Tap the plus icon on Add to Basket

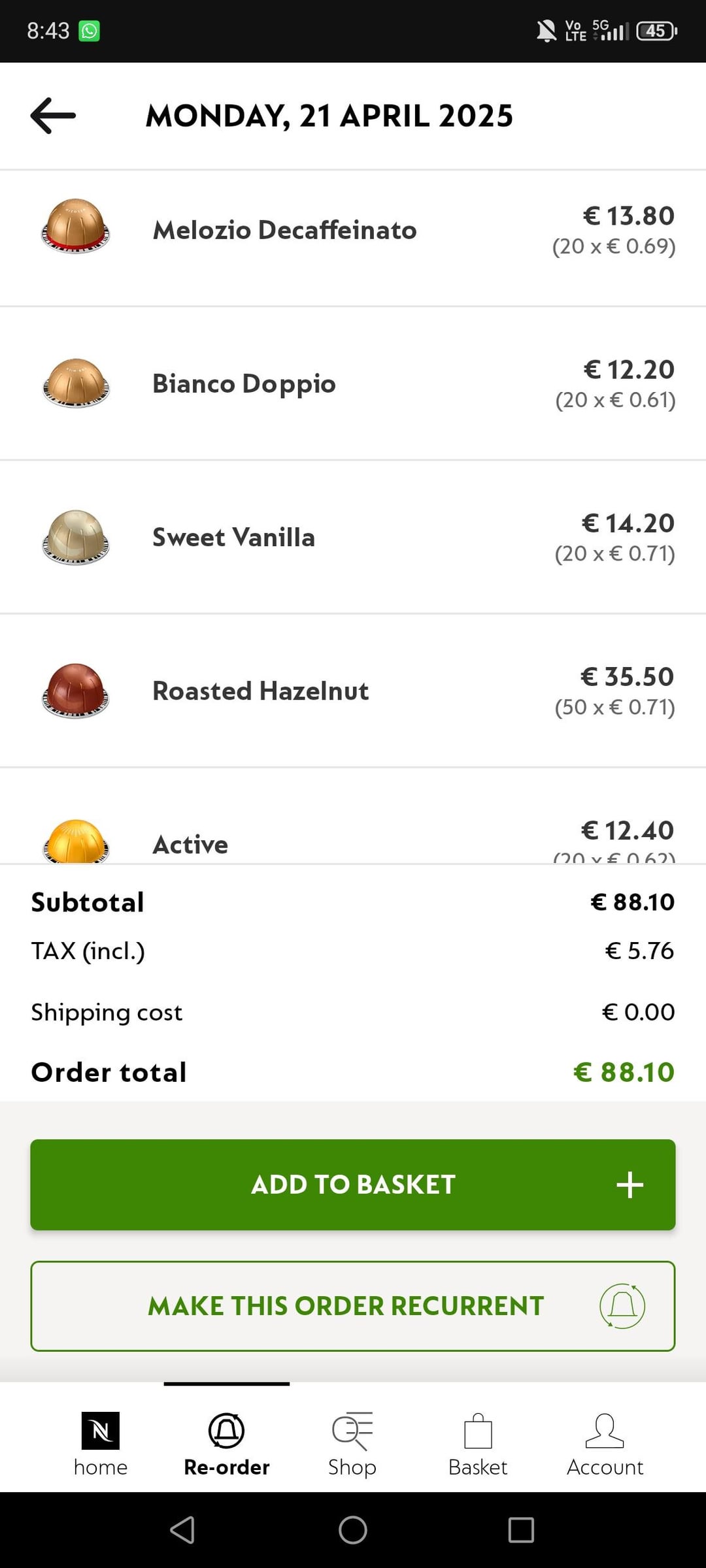[x=630, y=1184]
